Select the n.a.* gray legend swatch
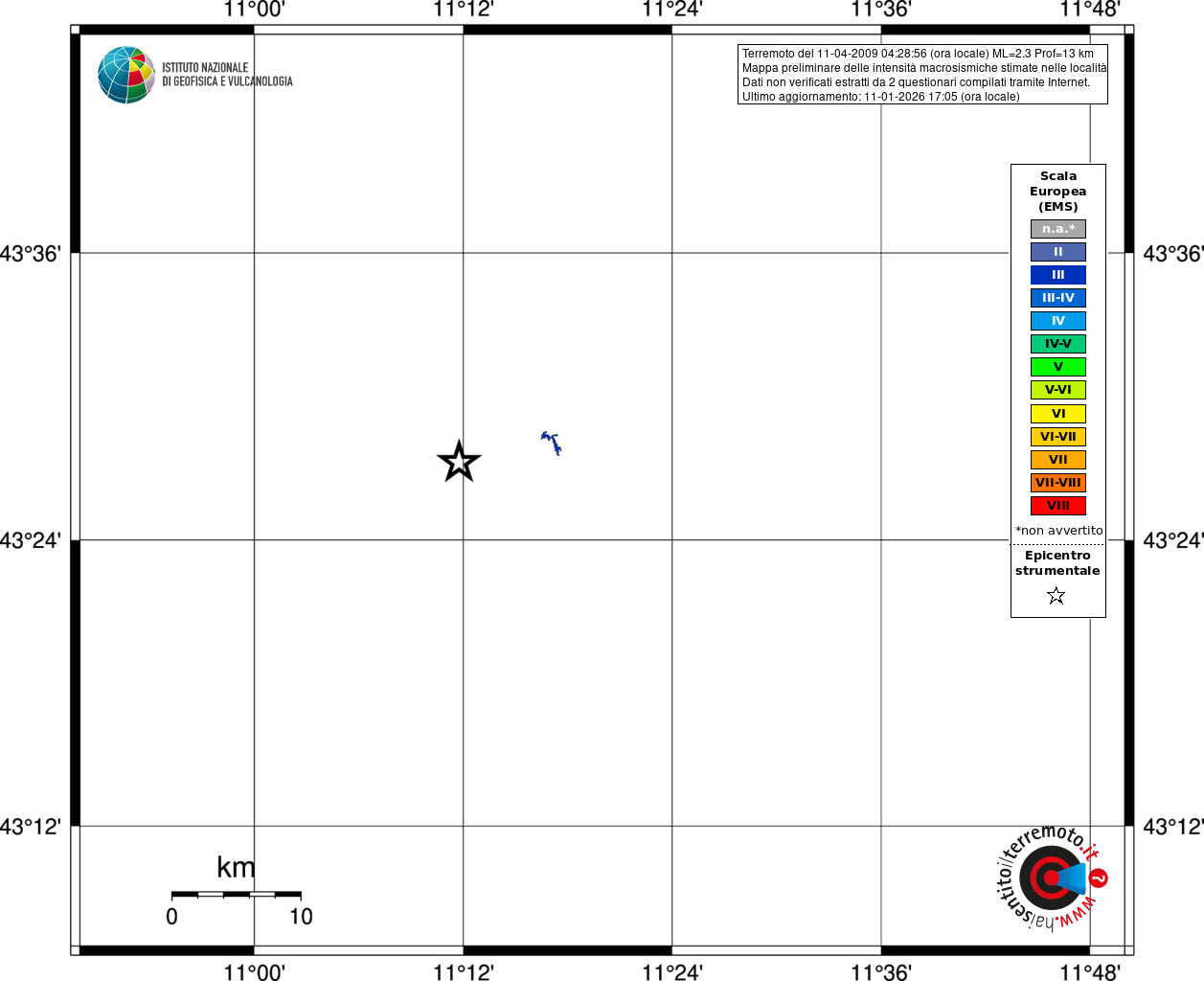Image resolution: width=1204 pixels, height=981 pixels. pos(1058,229)
